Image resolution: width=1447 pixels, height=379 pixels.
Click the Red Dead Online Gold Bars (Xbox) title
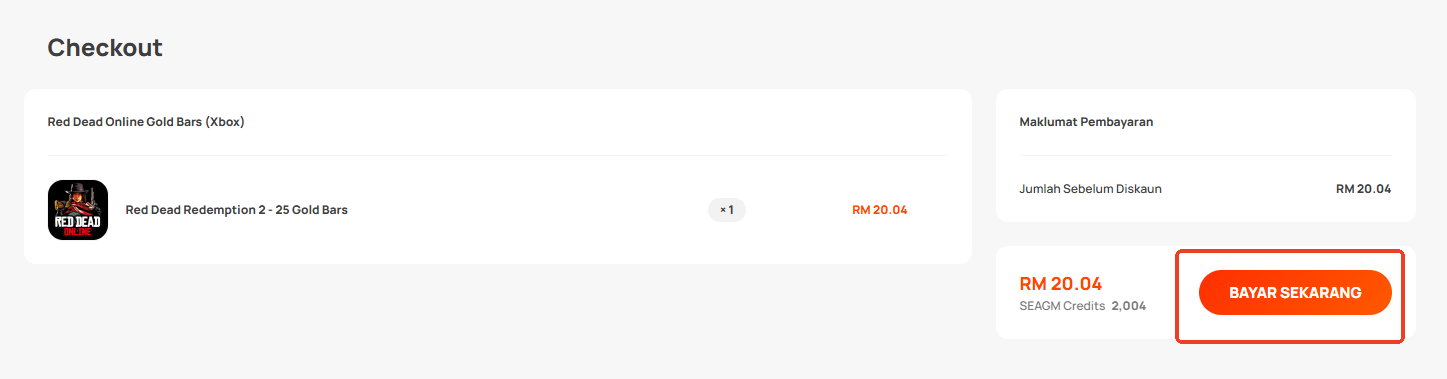146,122
